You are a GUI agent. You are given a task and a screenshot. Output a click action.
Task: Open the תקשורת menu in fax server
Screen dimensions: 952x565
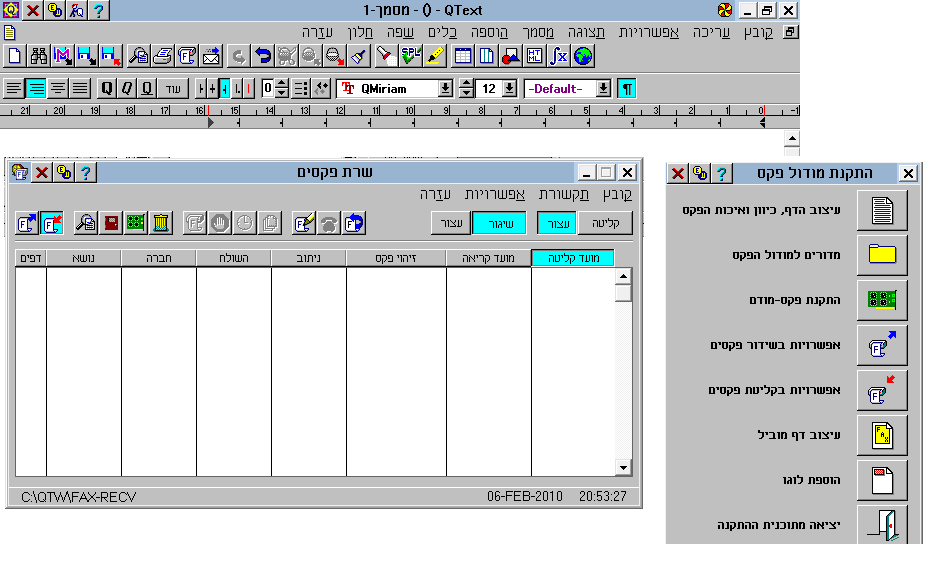565,193
